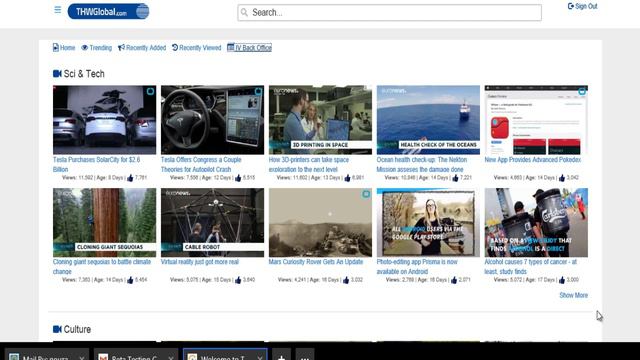Open the IV Back Office tab
The height and width of the screenshot is (360, 640).
point(249,48)
